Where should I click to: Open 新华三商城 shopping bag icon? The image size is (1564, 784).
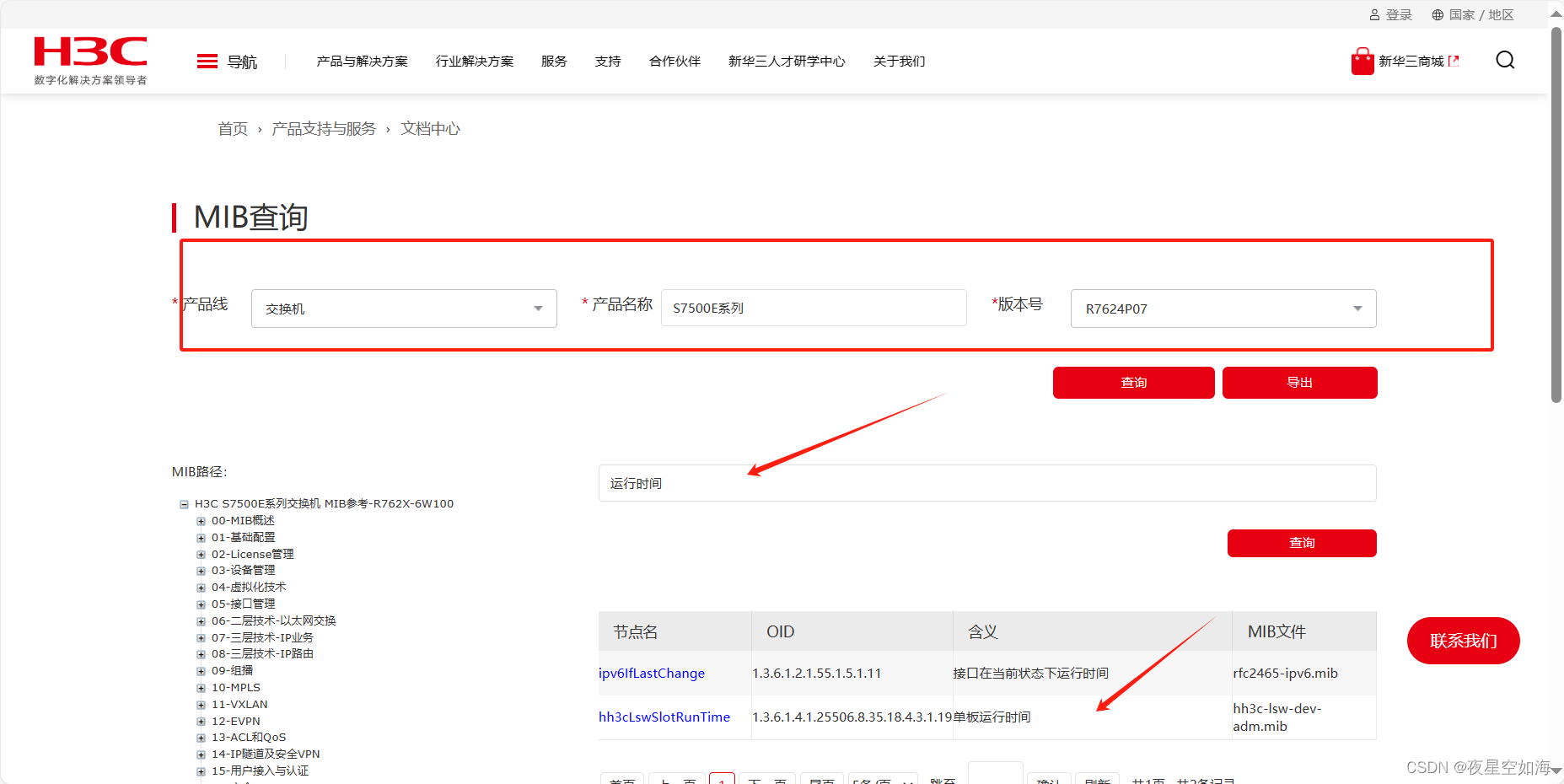click(x=1361, y=60)
